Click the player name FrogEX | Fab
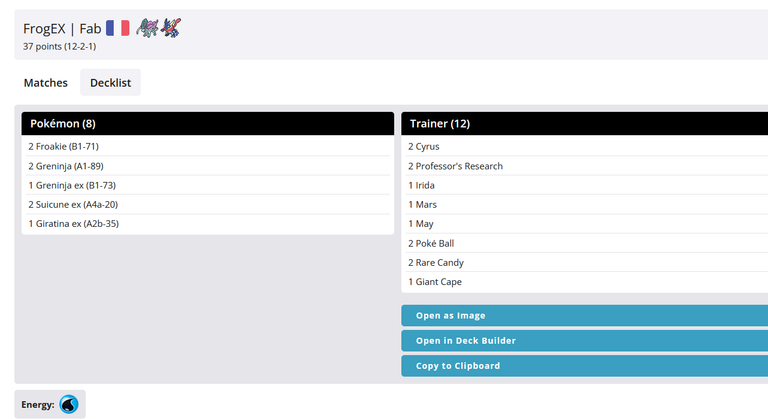Viewport: 768px width, 419px height. click(x=62, y=29)
